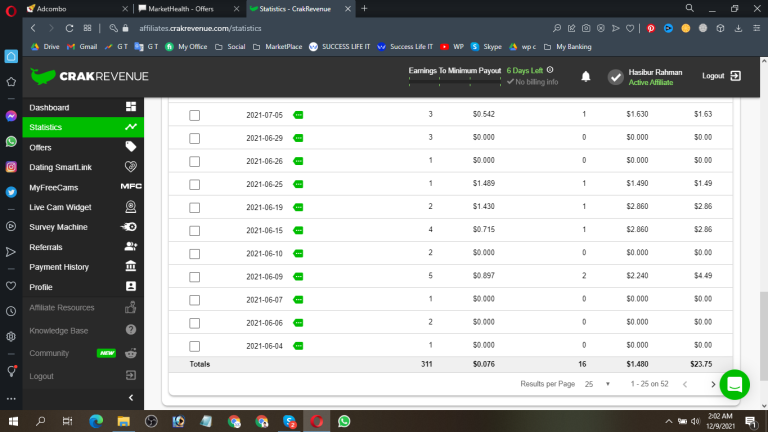Click the Community reddit icon

[x=131, y=353]
